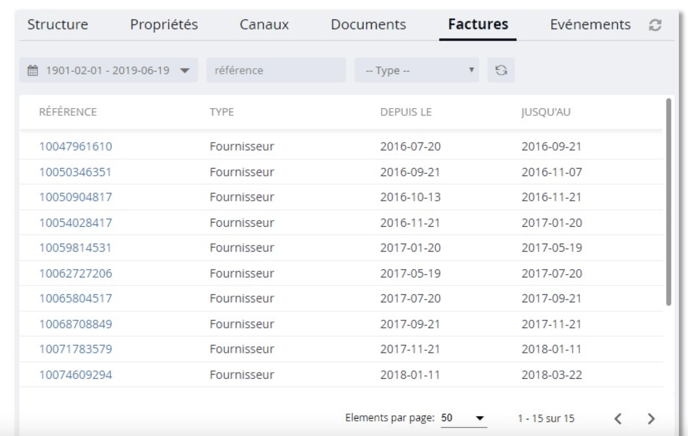Open invoice 10047961610

click(x=75, y=147)
